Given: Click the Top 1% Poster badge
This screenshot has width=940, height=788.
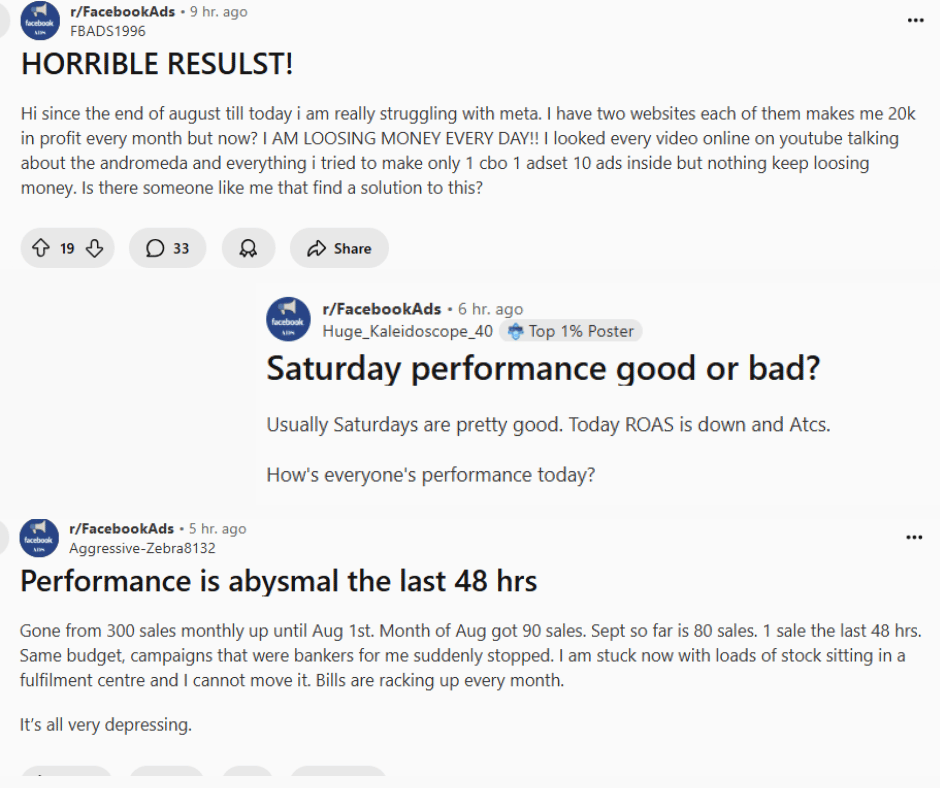Looking at the screenshot, I should pyautogui.click(x=571, y=331).
